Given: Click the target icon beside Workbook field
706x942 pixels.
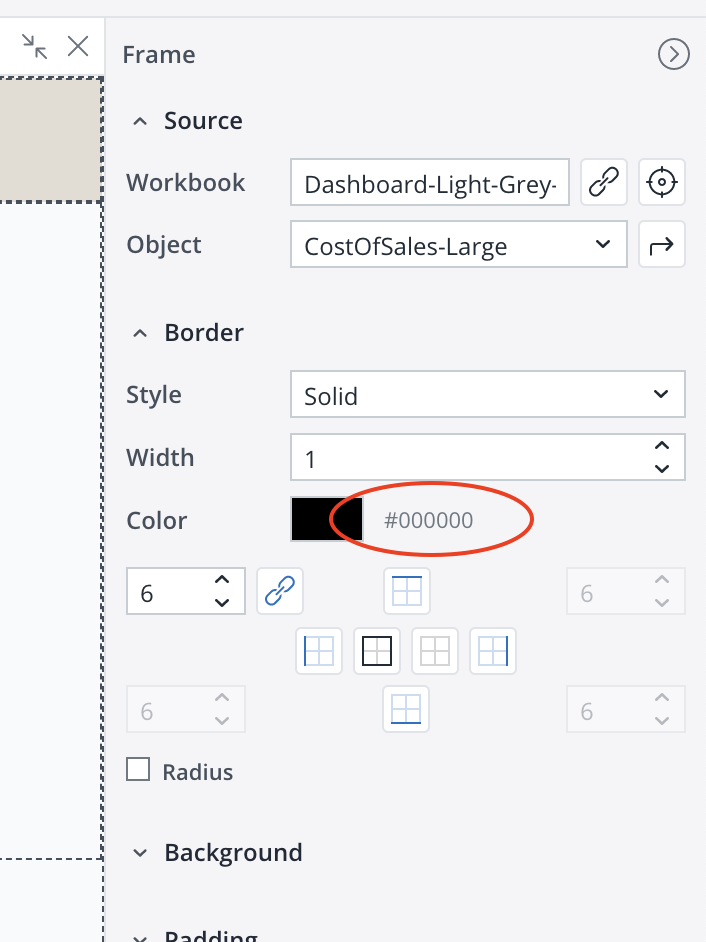Looking at the screenshot, I should click(662, 183).
